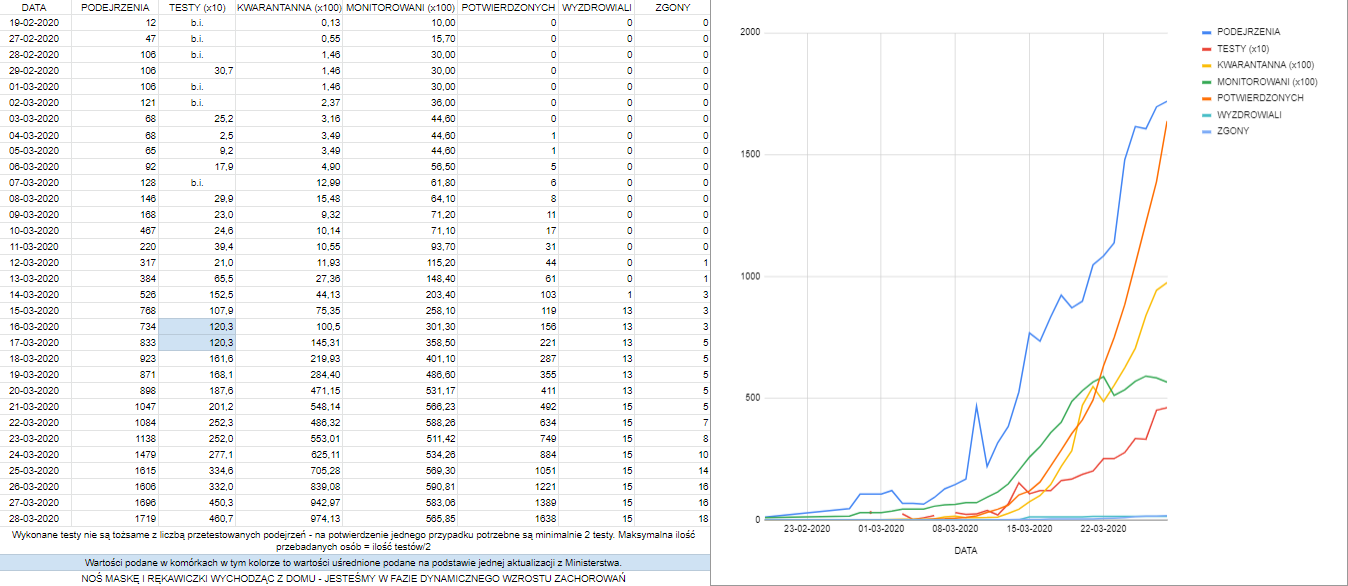Image resolution: width=1348 pixels, height=586 pixels.
Task: Select the highlighted 120,3 cell in the 17-03-2020 row
Action: 198,343
